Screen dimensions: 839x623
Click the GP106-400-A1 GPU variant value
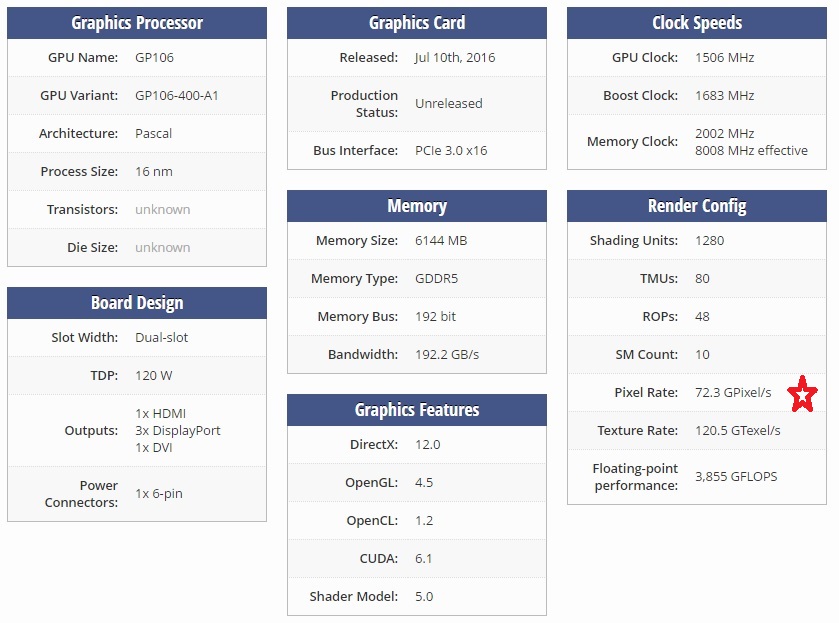pos(176,96)
